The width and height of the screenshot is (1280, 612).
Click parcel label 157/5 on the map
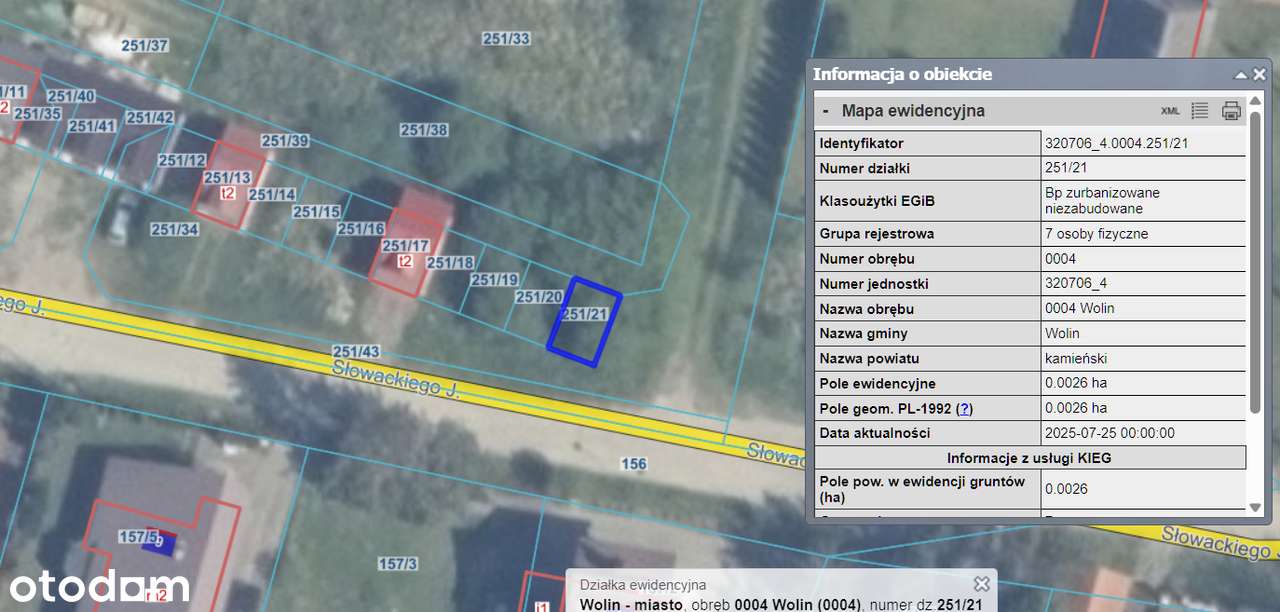tap(138, 537)
